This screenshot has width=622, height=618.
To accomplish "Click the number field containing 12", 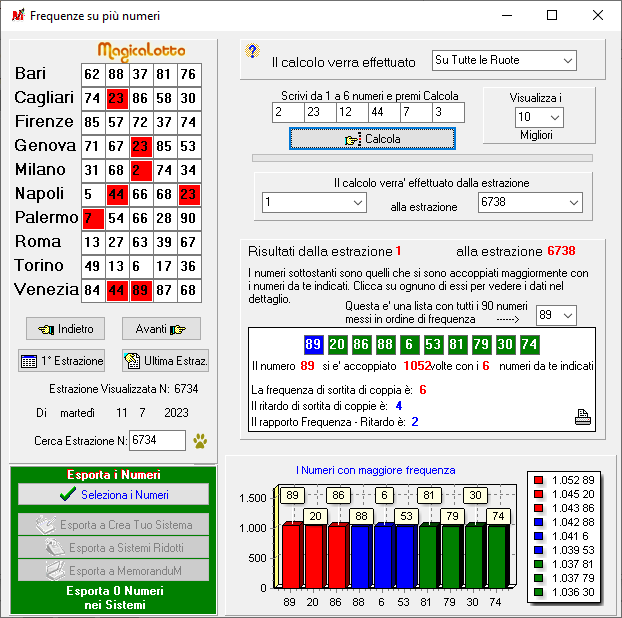I will (352, 112).
